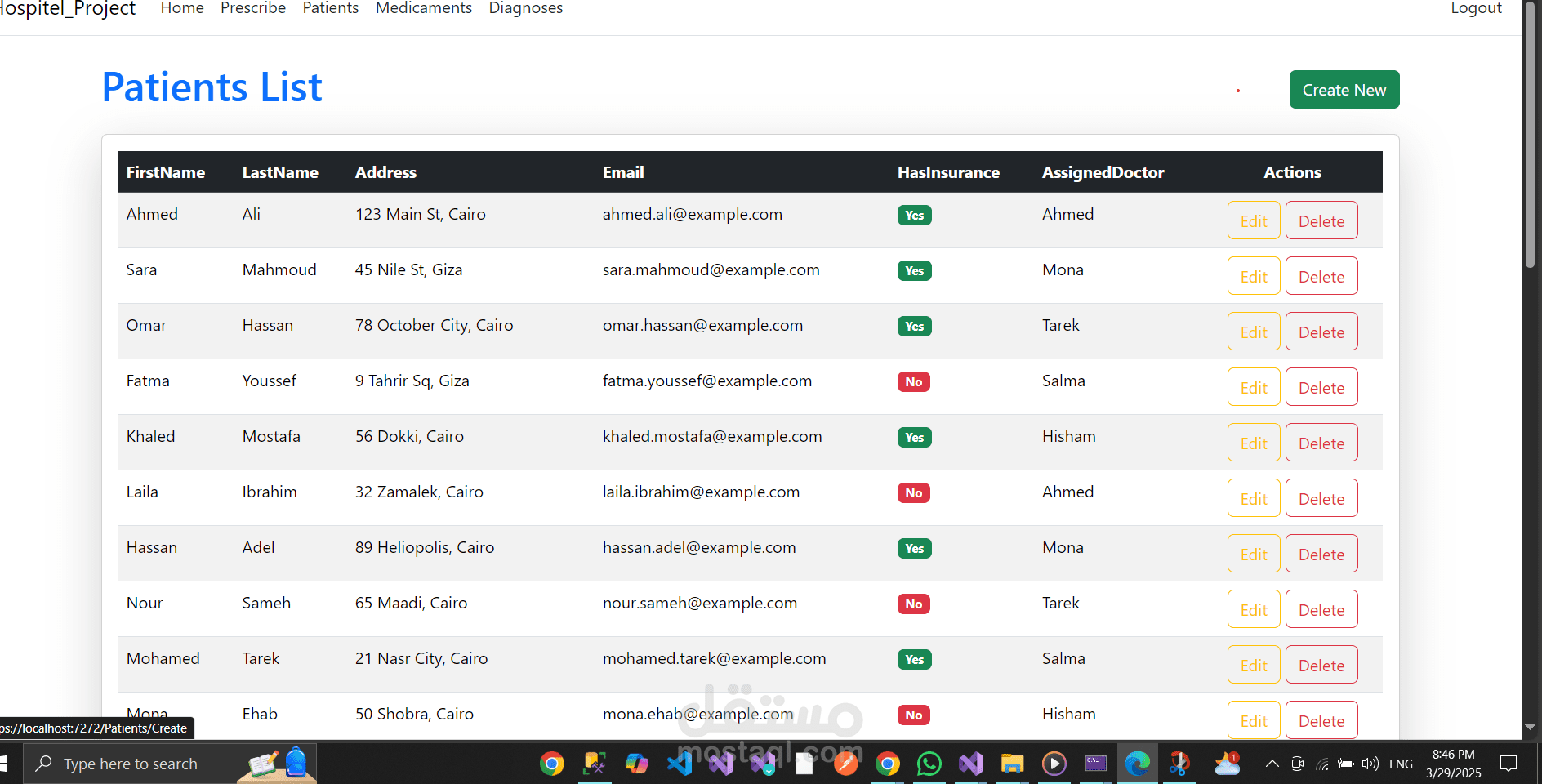Click the Create New button
This screenshot has width=1542, height=784.
[1344, 89]
